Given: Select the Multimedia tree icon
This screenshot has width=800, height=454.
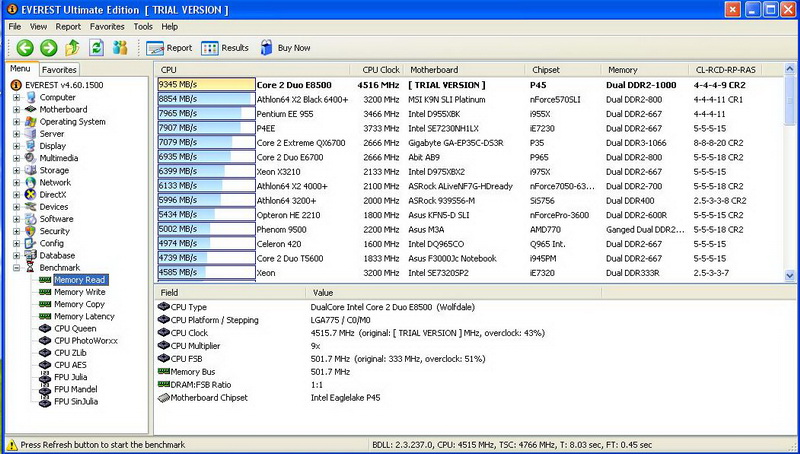Looking at the screenshot, I should 31,158.
